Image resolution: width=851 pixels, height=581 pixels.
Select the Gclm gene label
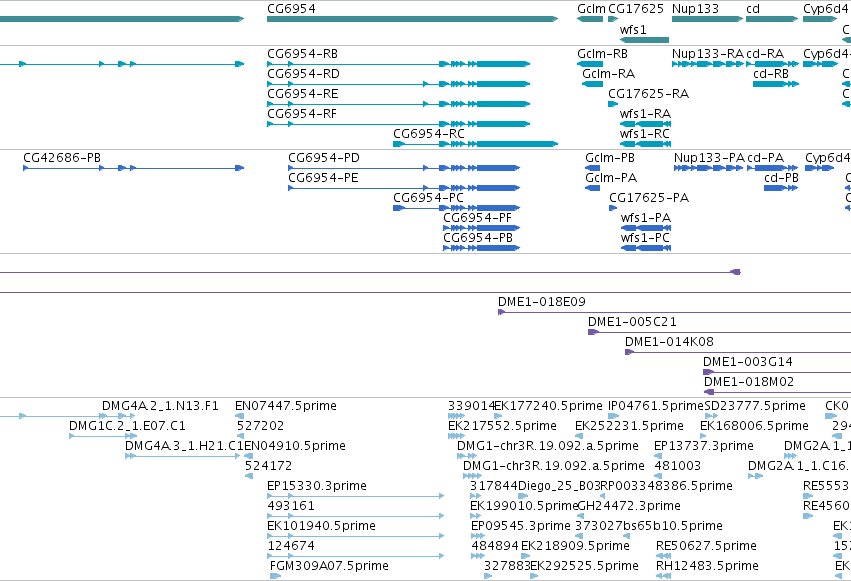pos(592,9)
